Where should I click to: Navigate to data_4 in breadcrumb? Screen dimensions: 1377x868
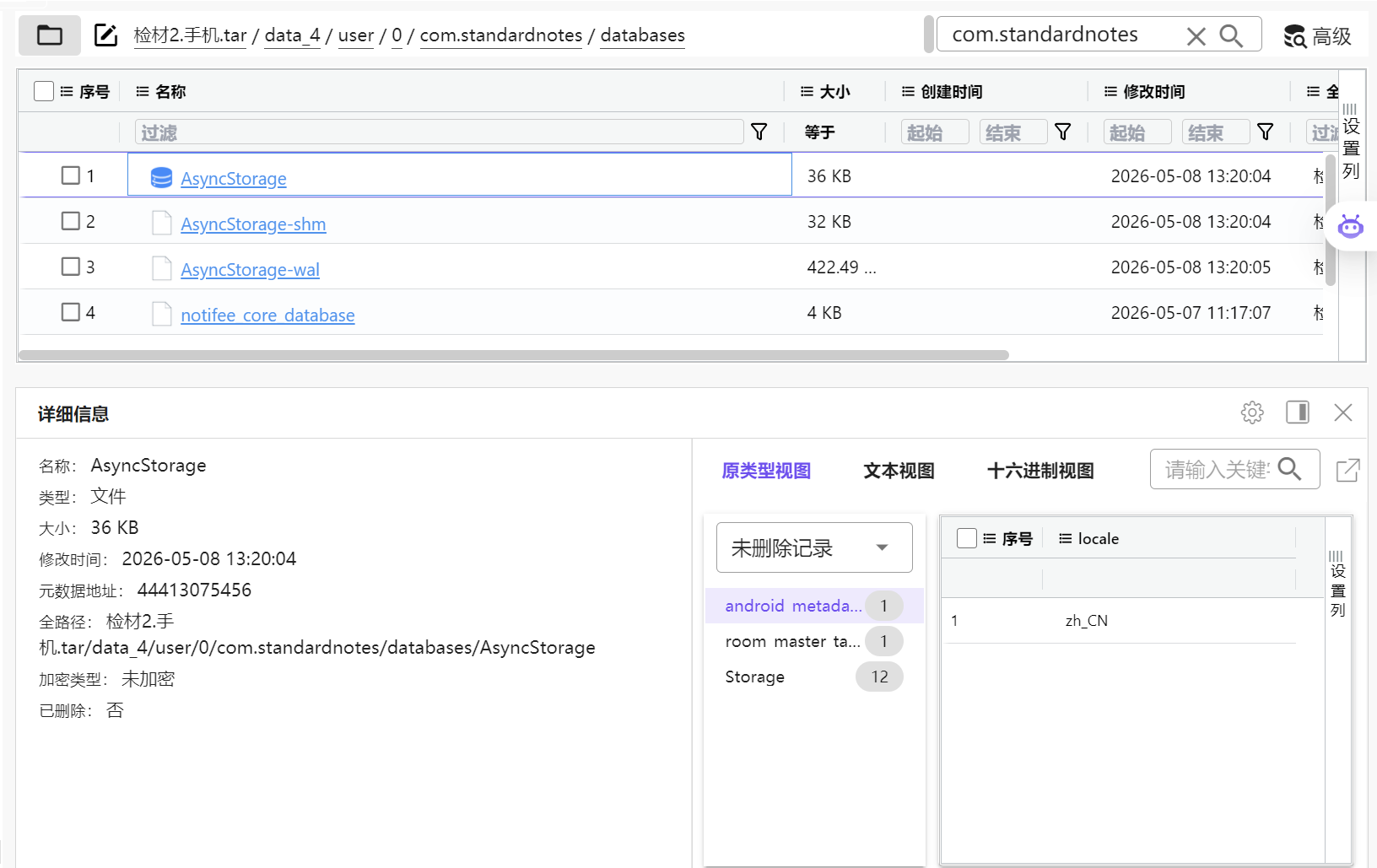click(292, 35)
